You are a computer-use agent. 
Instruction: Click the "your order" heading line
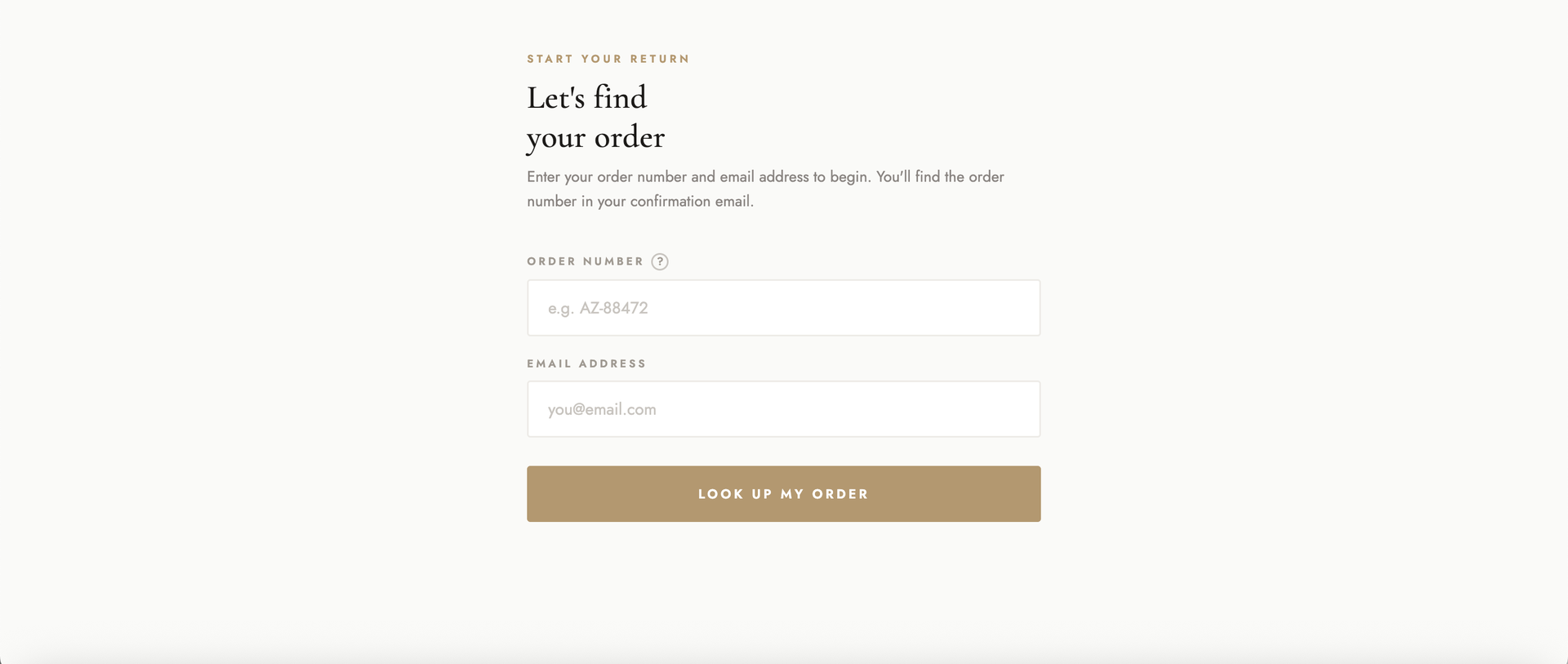pos(595,137)
